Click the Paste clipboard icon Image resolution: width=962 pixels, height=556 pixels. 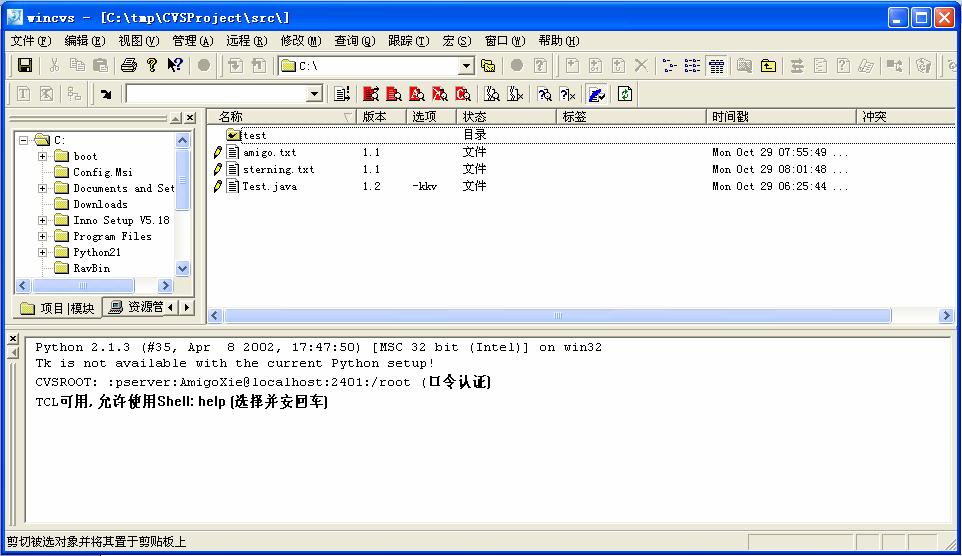pyautogui.click(x=100, y=66)
